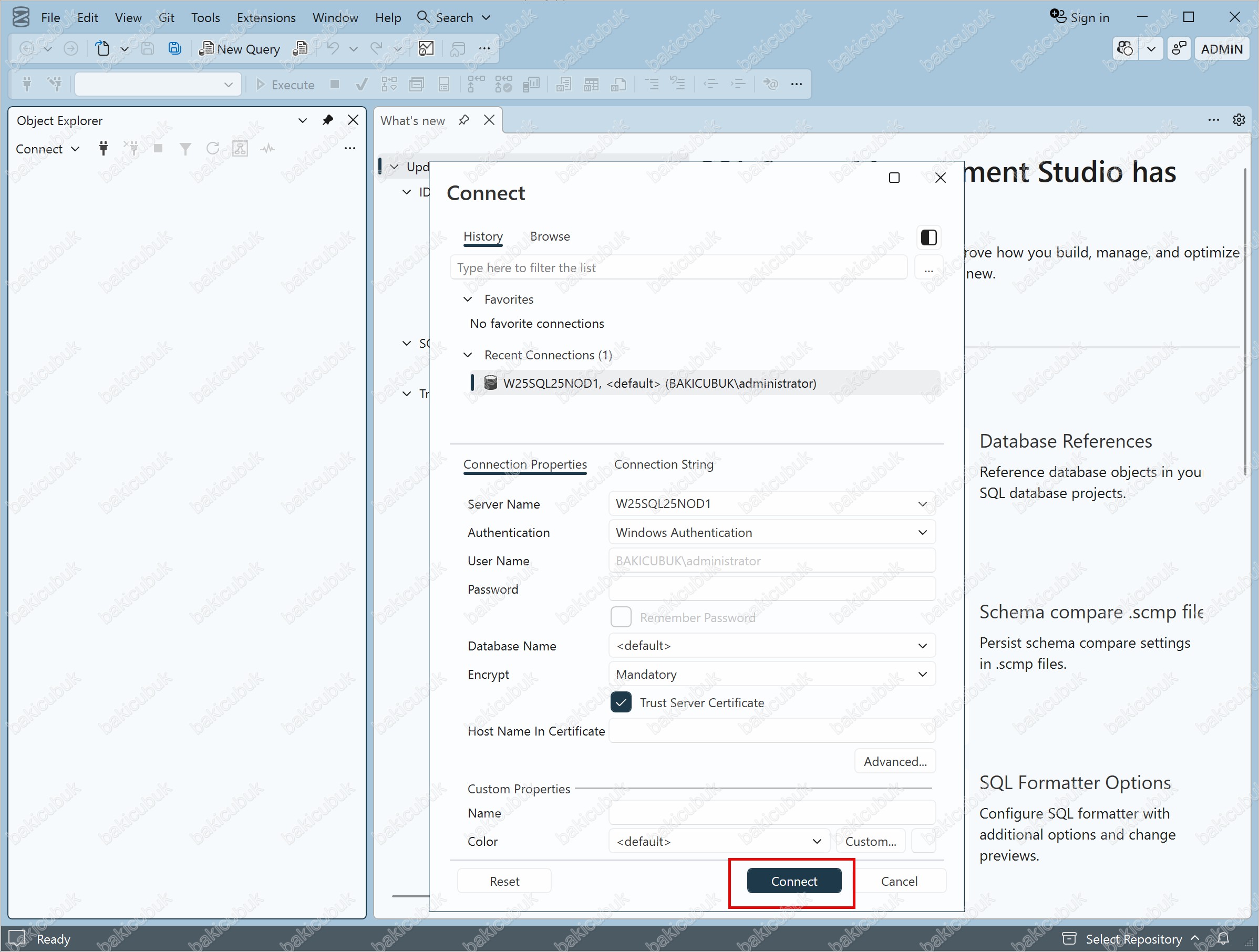The width and height of the screenshot is (1259, 952).
Task: Click the Change Connection icon in the SQL editor toolbar
Action: (x=55, y=84)
